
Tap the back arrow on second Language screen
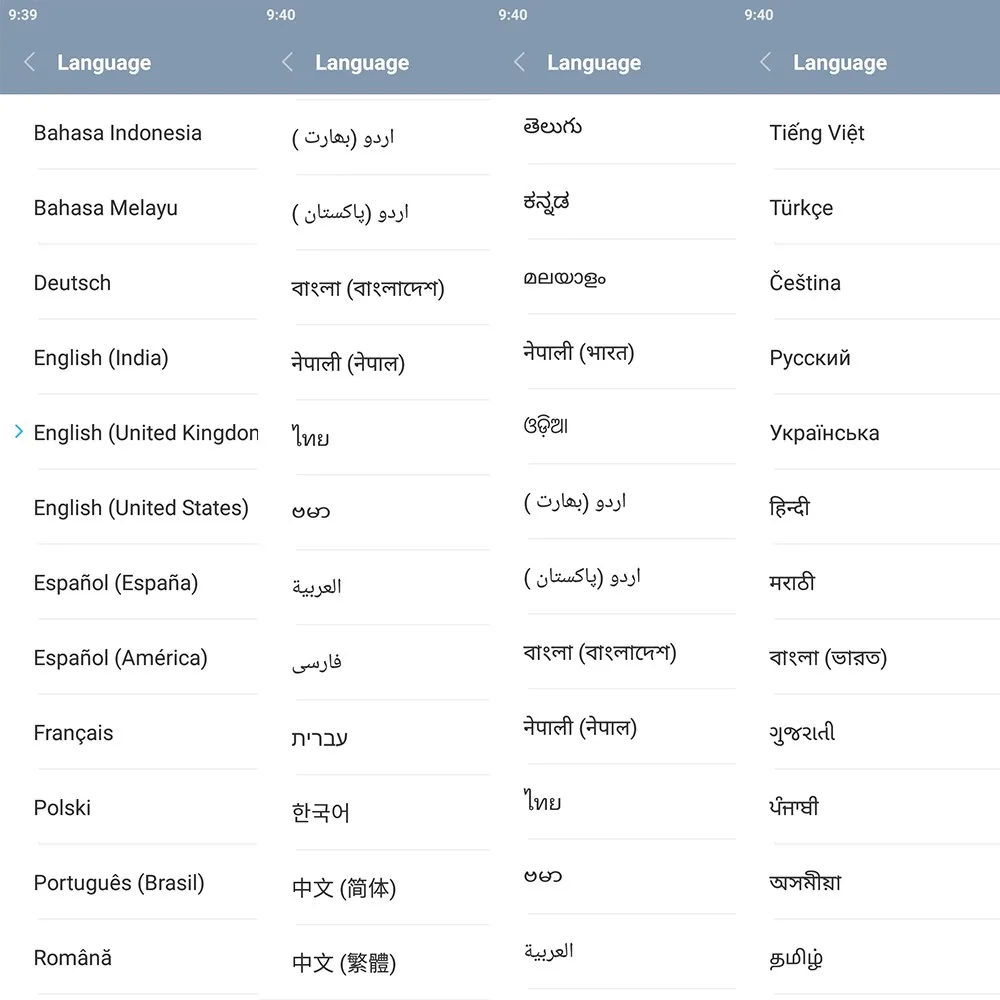(287, 62)
